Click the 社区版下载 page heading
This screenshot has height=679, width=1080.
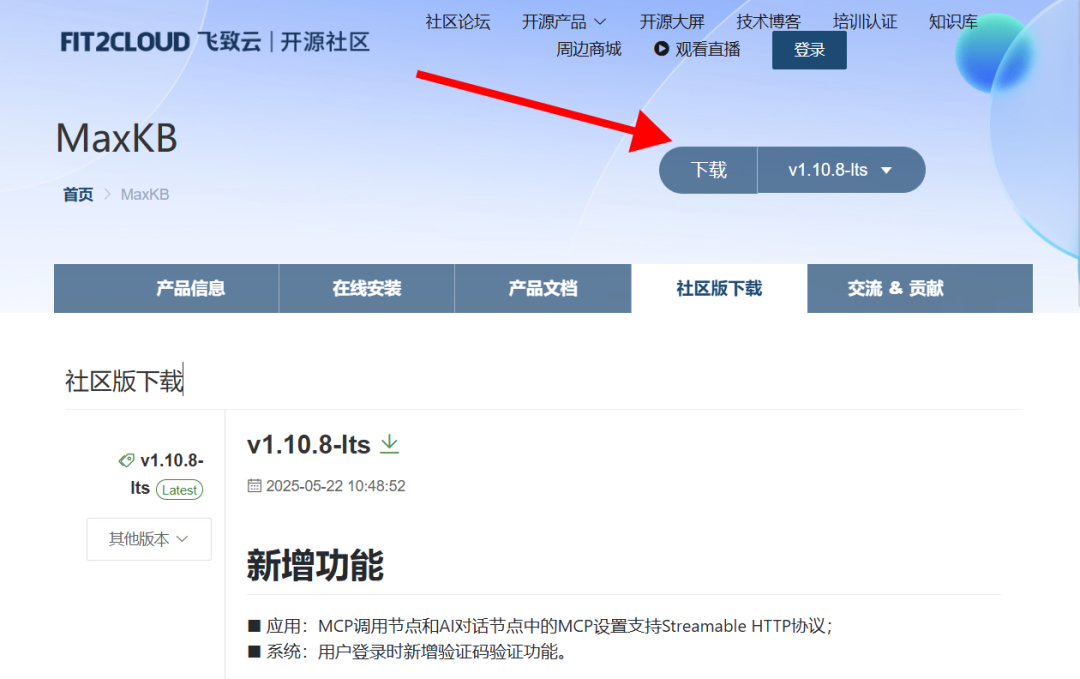(125, 382)
